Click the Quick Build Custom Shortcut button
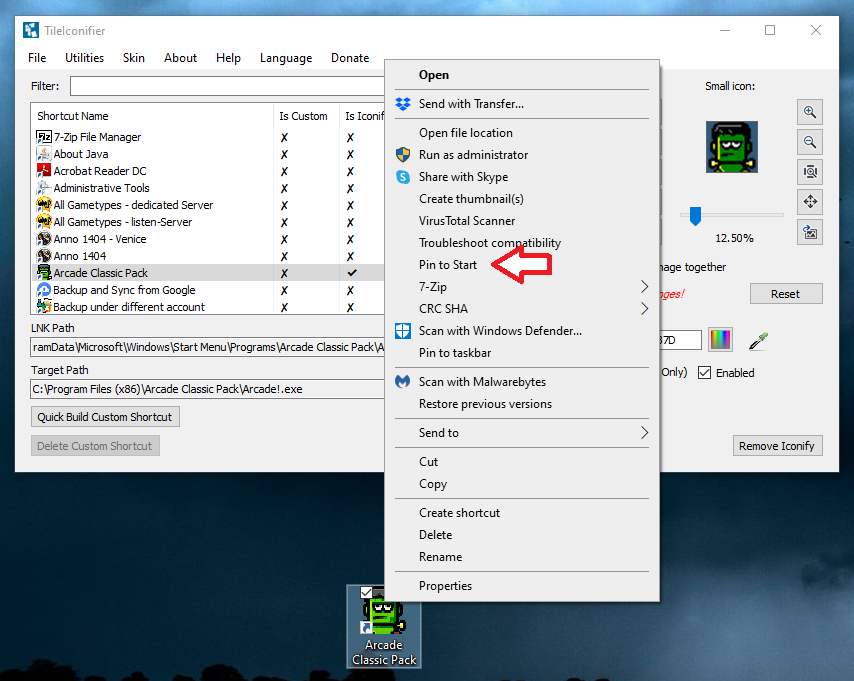Screen dimensions: 854x681 (x=105, y=417)
